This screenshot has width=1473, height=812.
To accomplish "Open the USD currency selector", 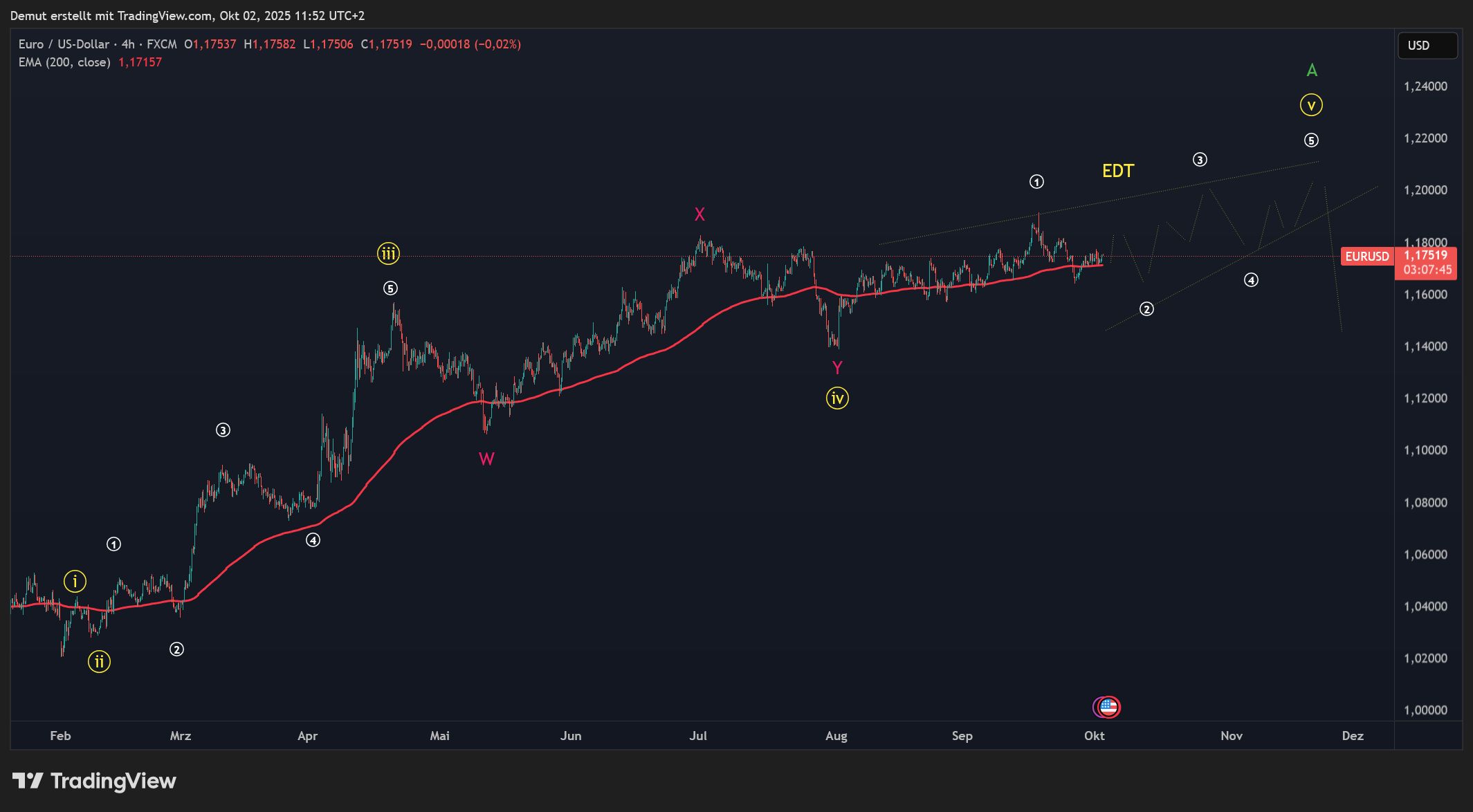I will [x=1427, y=46].
